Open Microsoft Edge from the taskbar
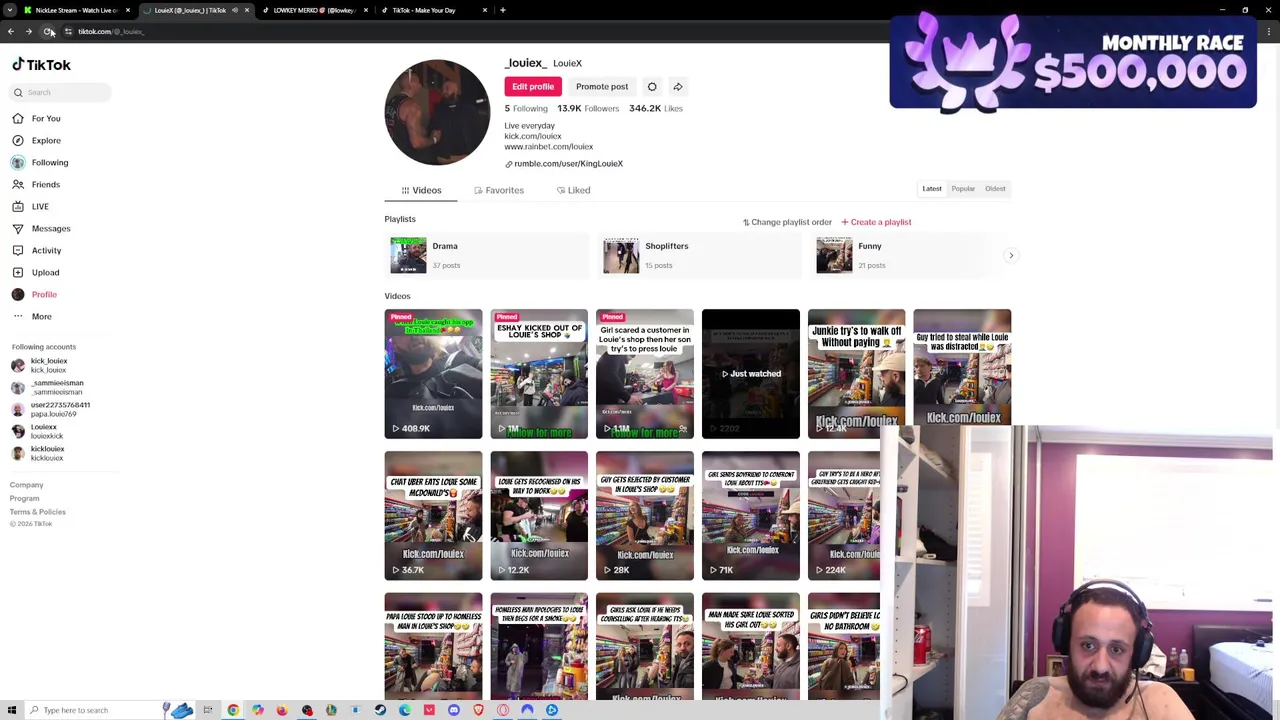Image resolution: width=1280 pixels, height=720 pixels. pos(405,710)
